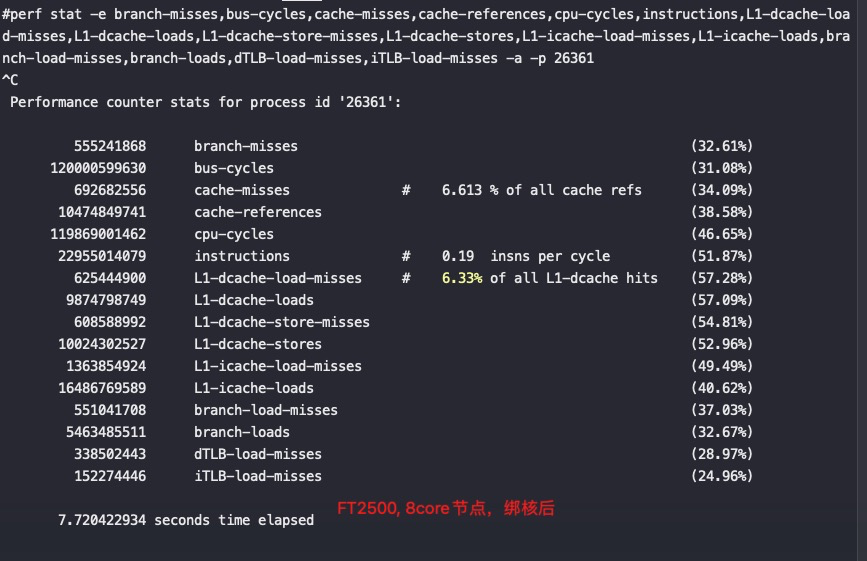Click the branch-misses counter name

pyautogui.click(x=246, y=146)
